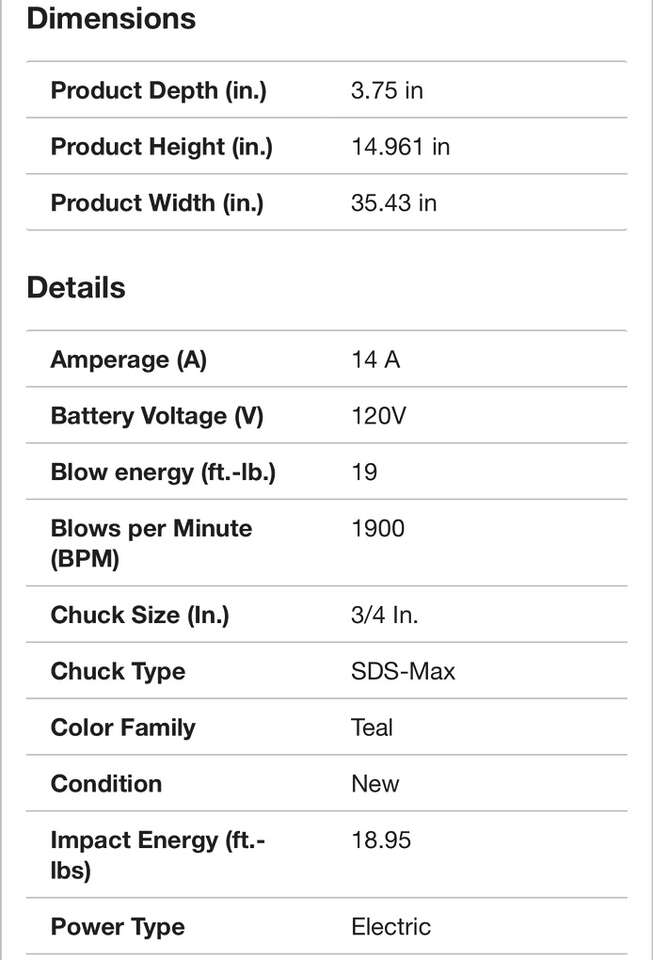Click the SDS-Max chuck type value
The image size is (653, 960).
[403, 671]
